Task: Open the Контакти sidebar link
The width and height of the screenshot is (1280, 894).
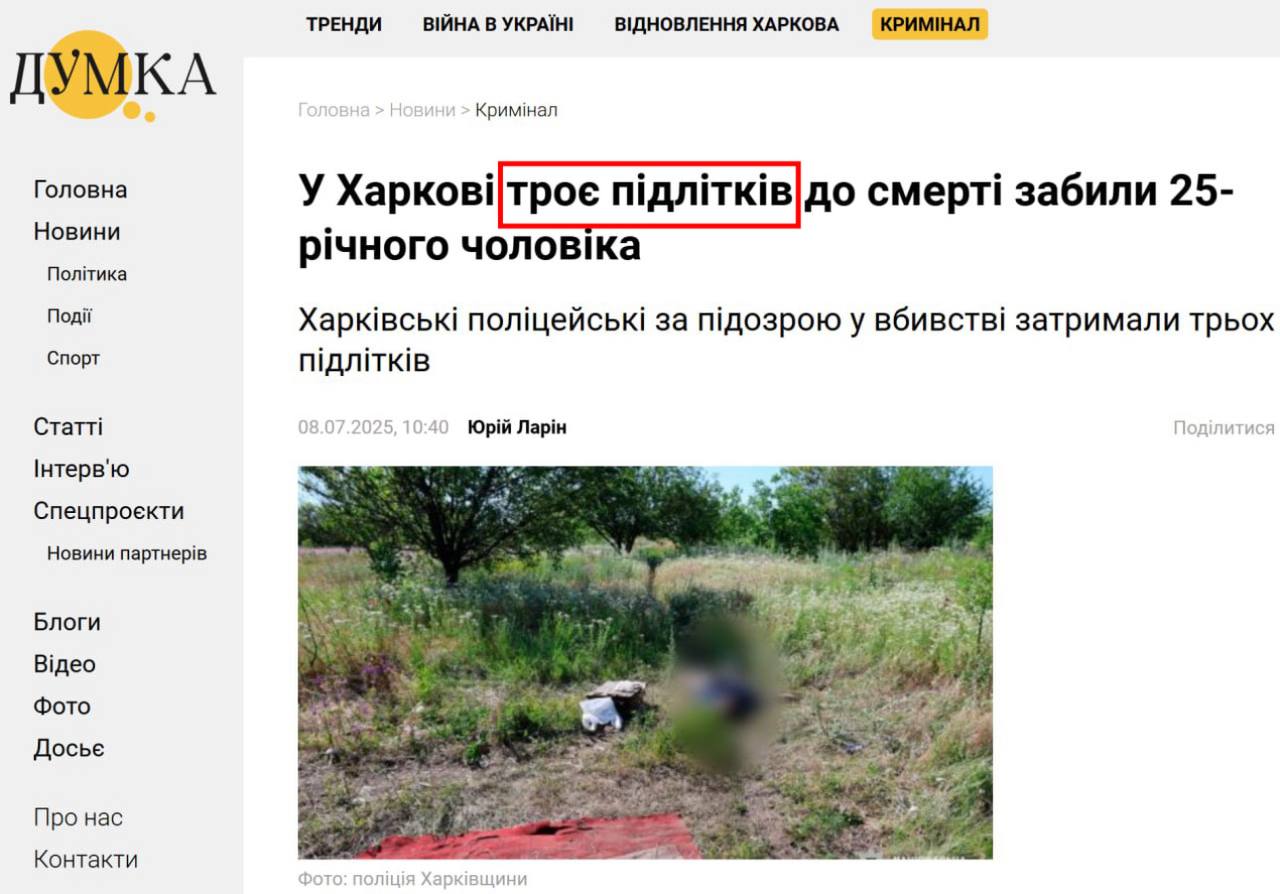Action: pos(86,860)
